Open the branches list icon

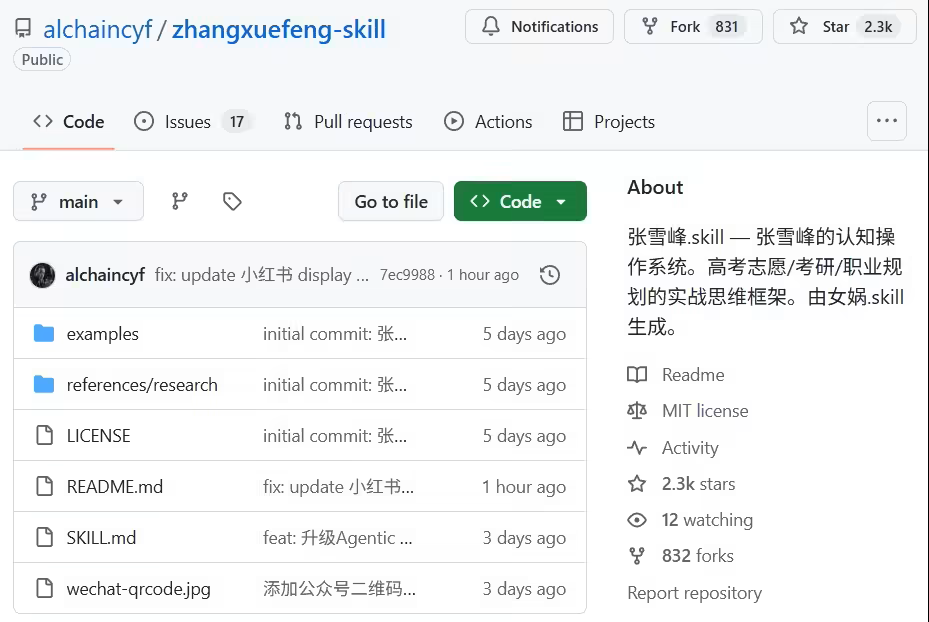[180, 201]
